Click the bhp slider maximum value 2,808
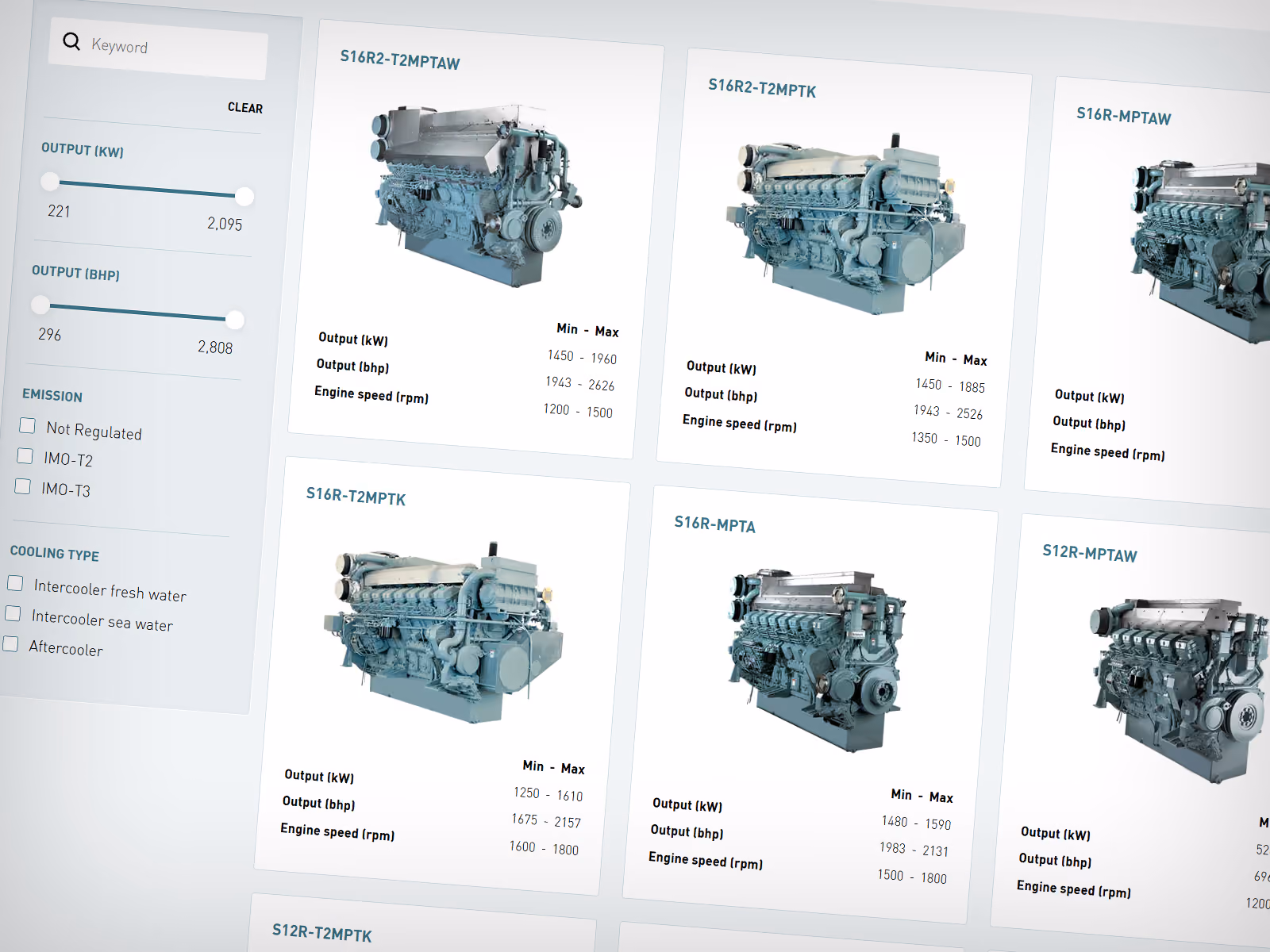Image resolution: width=1270 pixels, height=952 pixels. (215, 347)
